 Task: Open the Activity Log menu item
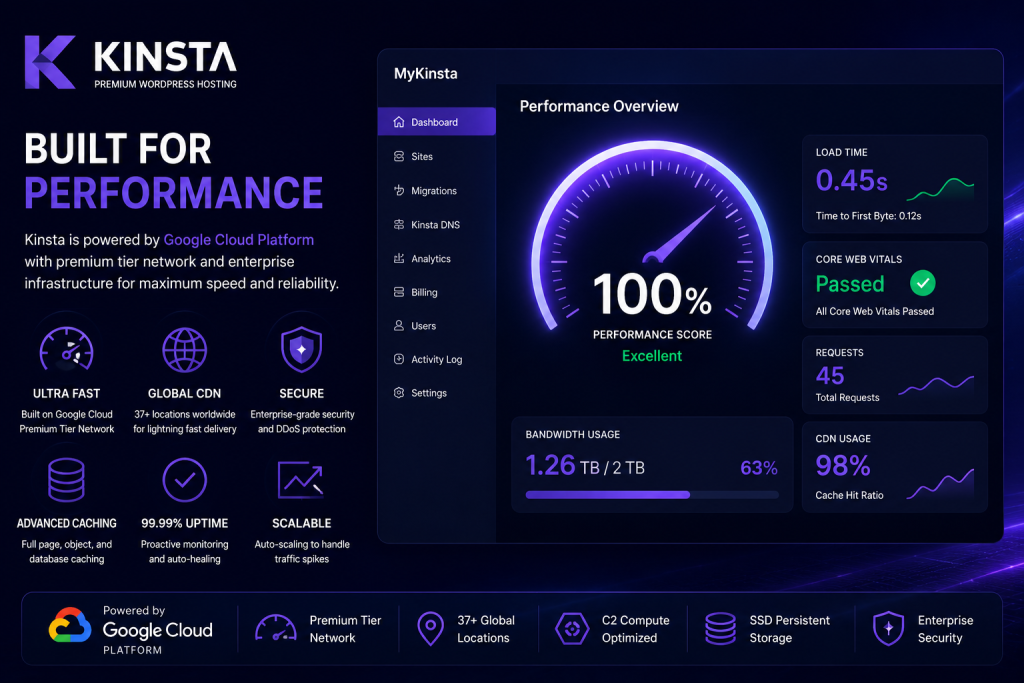tap(436, 359)
